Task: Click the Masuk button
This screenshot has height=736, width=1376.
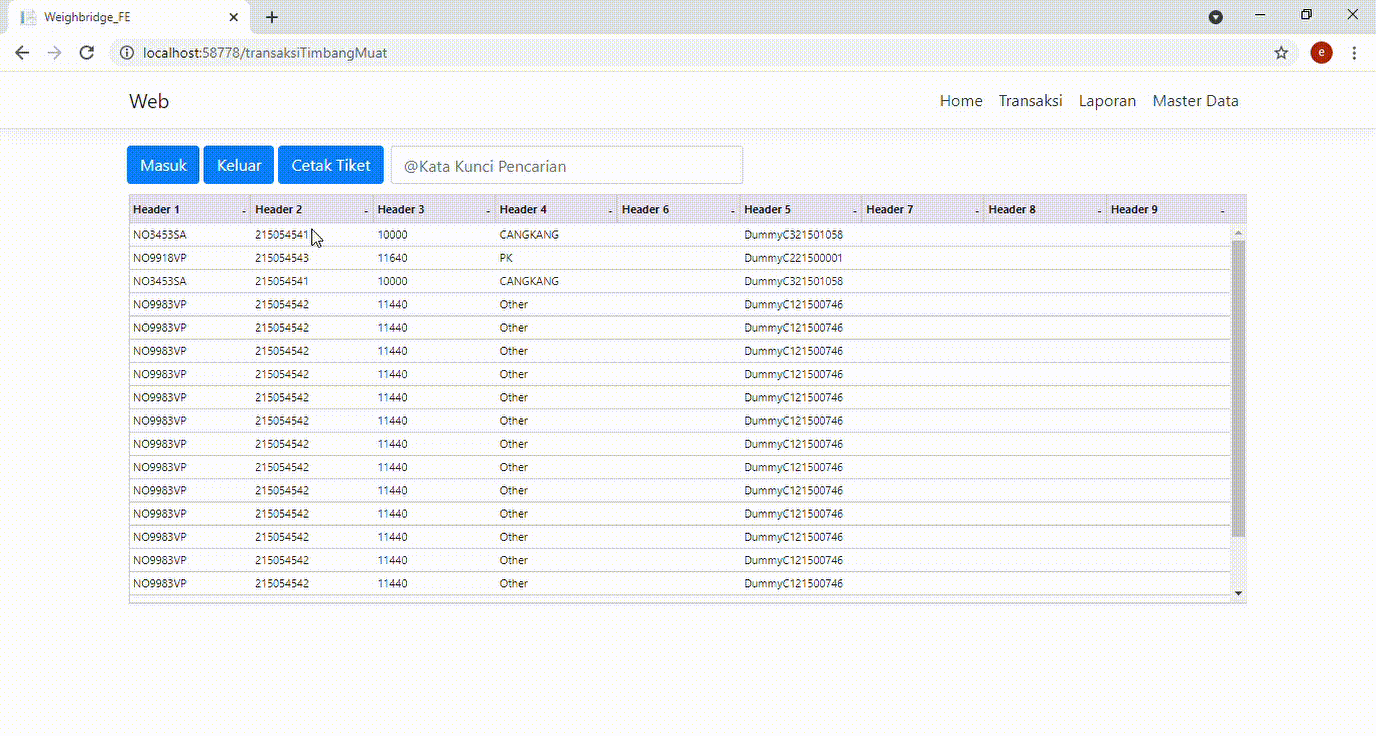Action: [163, 165]
